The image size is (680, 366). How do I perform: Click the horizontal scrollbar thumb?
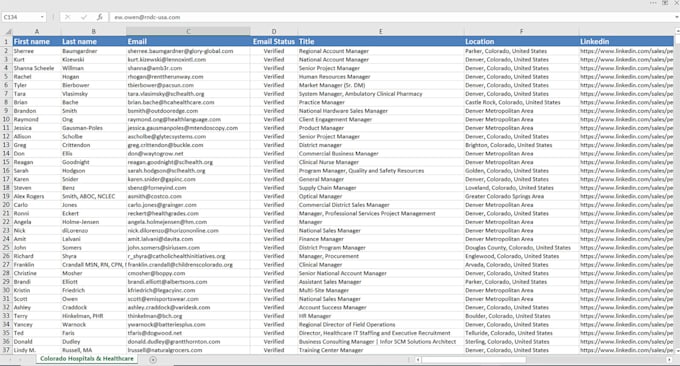point(474,359)
